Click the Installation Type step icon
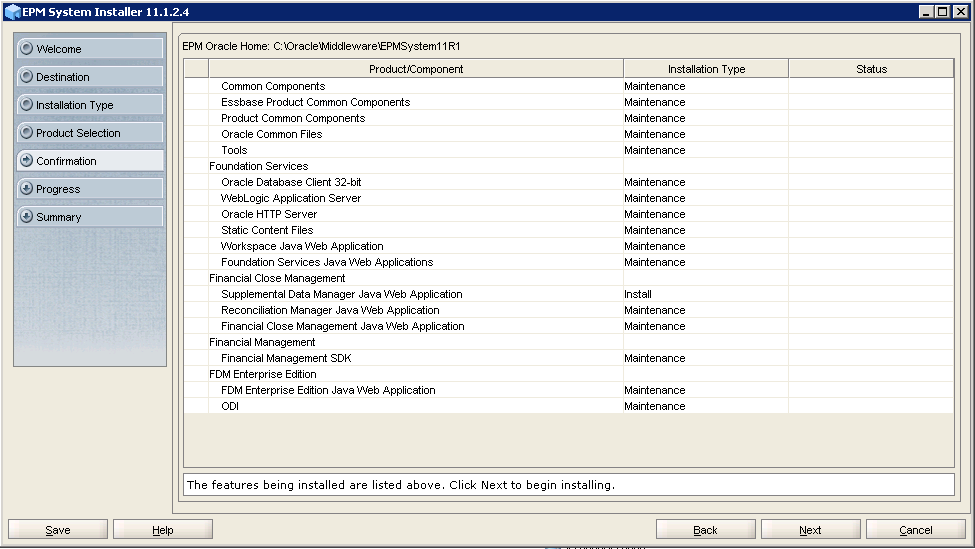The width and height of the screenshot is (975, 549). 26,105
